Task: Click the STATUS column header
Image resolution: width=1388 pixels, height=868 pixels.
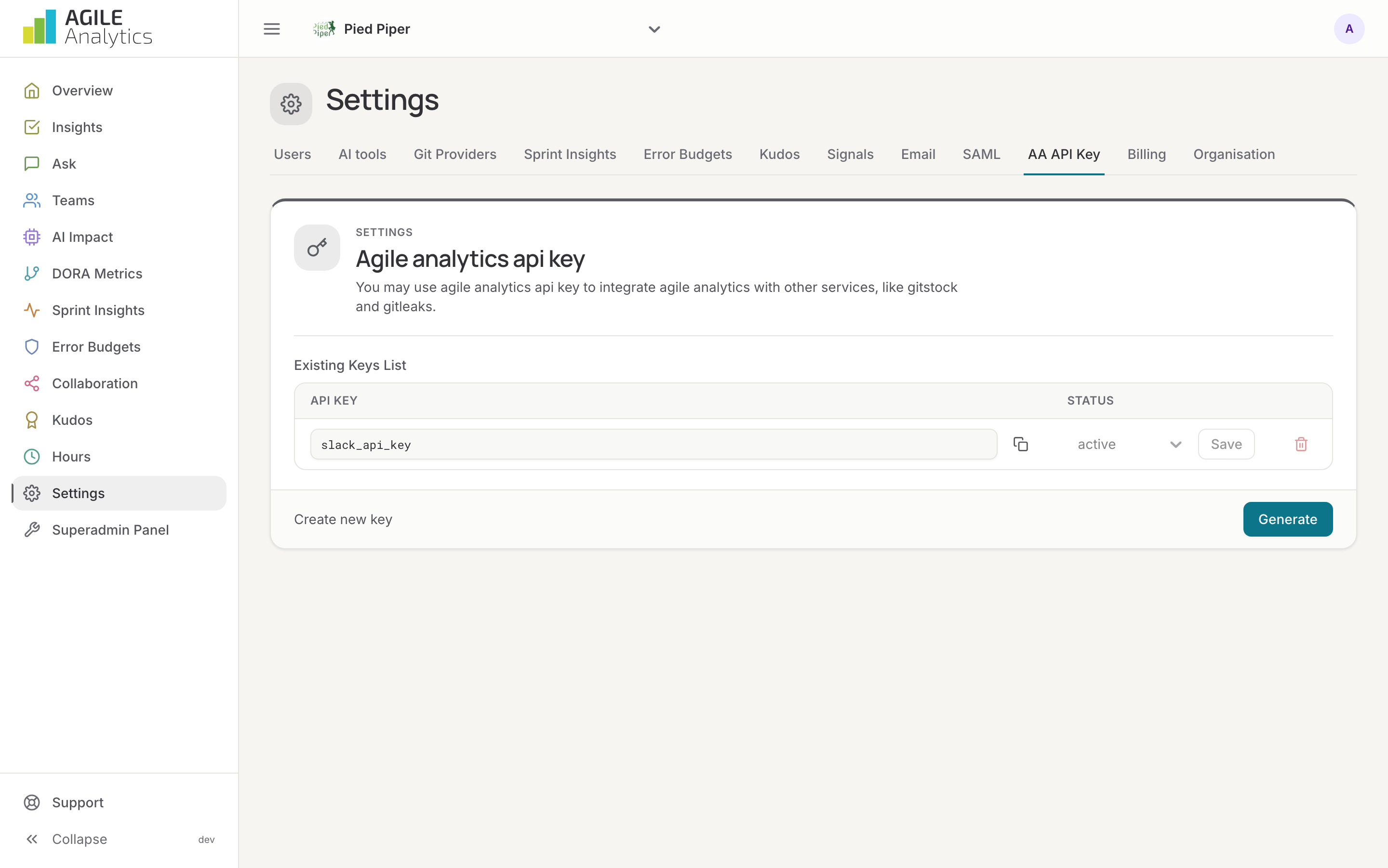Action: tap(1090, 401)
